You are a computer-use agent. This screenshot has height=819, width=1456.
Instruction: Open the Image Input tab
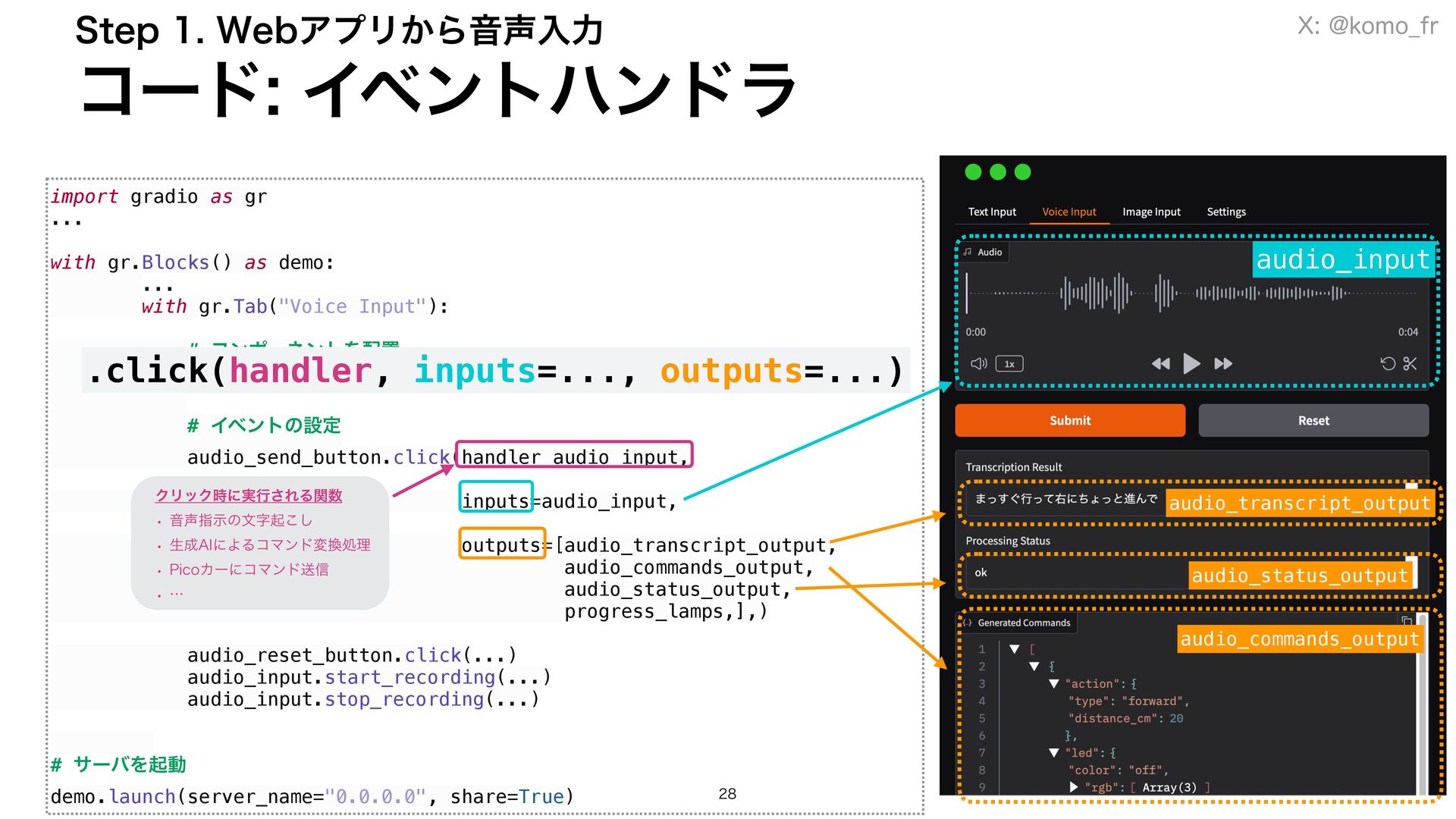[x=1151, y=212]
